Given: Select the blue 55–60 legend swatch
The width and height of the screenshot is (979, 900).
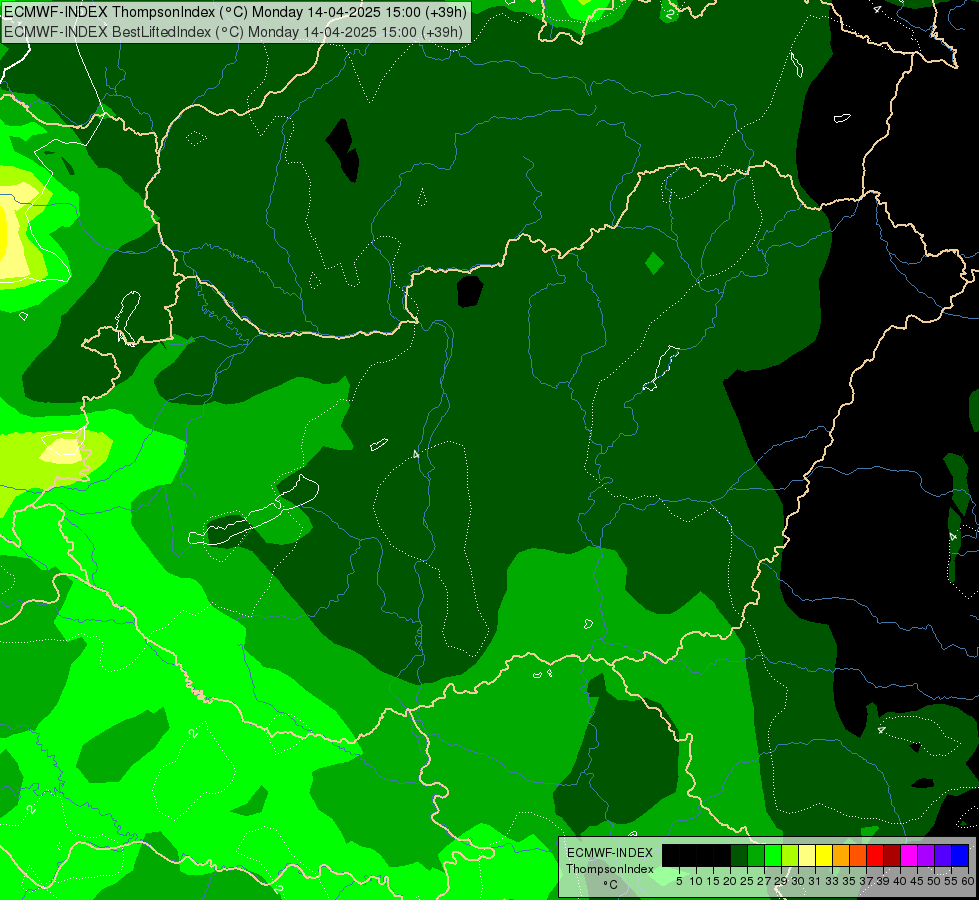Looking at the screenshot, I should coord(960,855).
